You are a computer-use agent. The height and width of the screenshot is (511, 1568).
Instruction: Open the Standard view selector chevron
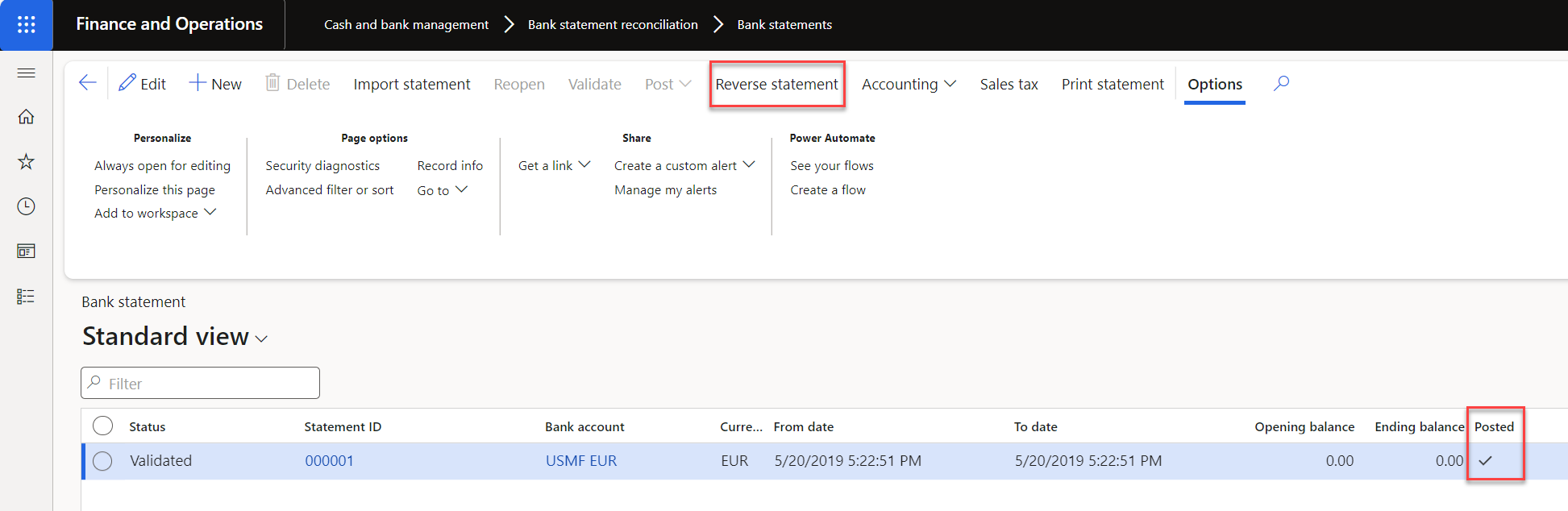point(261,339)
